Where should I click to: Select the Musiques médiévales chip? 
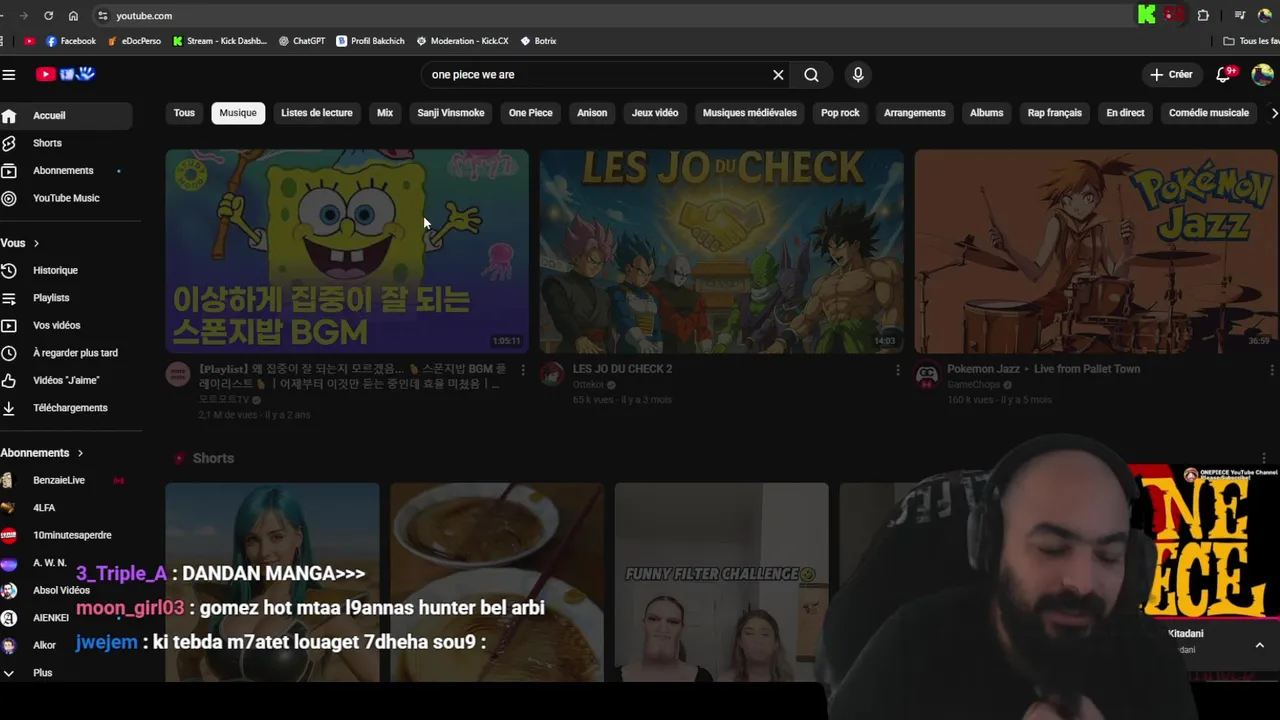(x=750, y=113)
